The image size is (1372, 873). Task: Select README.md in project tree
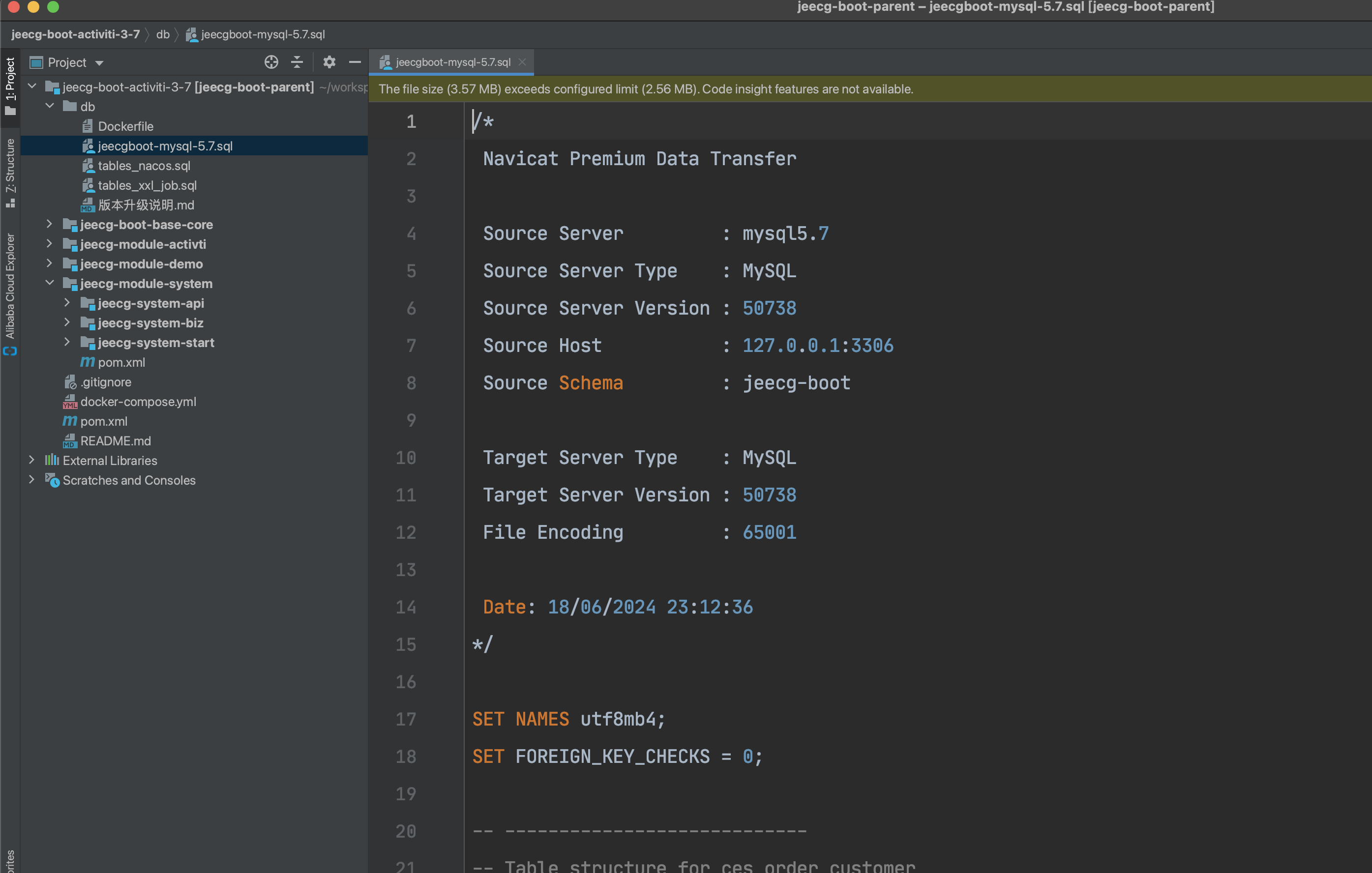116,441
